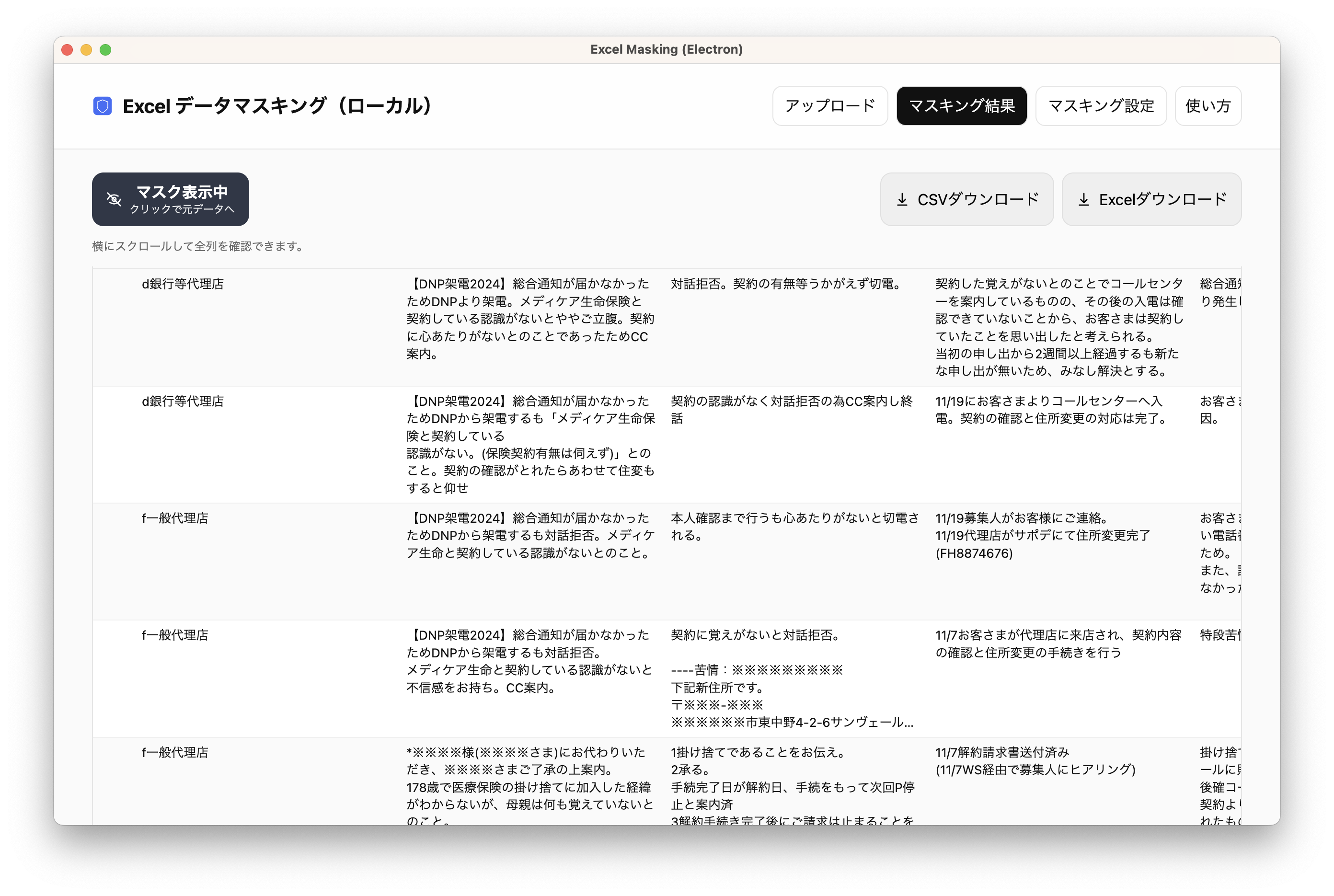Click cell containing (FH8874676)
Image resolution: width=1334 pixels, height=896 pixels.
(x=974, y=553)
